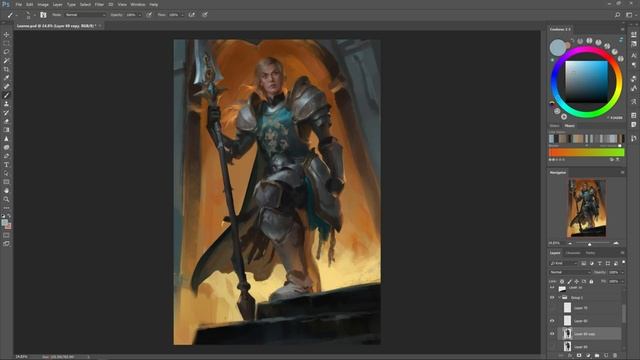640x360 pixels.
Task: Click the new adjustment layer icon
Action: point(588,356)
